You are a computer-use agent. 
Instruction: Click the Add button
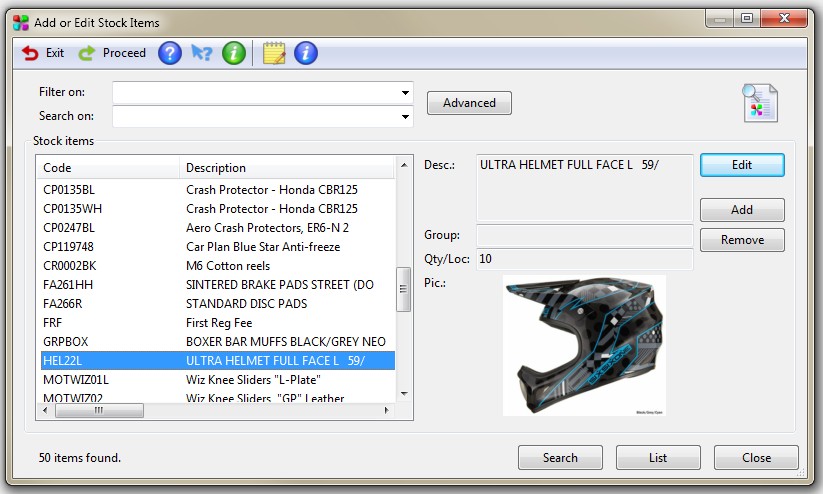pyautogui.click(x=742, y=210)
